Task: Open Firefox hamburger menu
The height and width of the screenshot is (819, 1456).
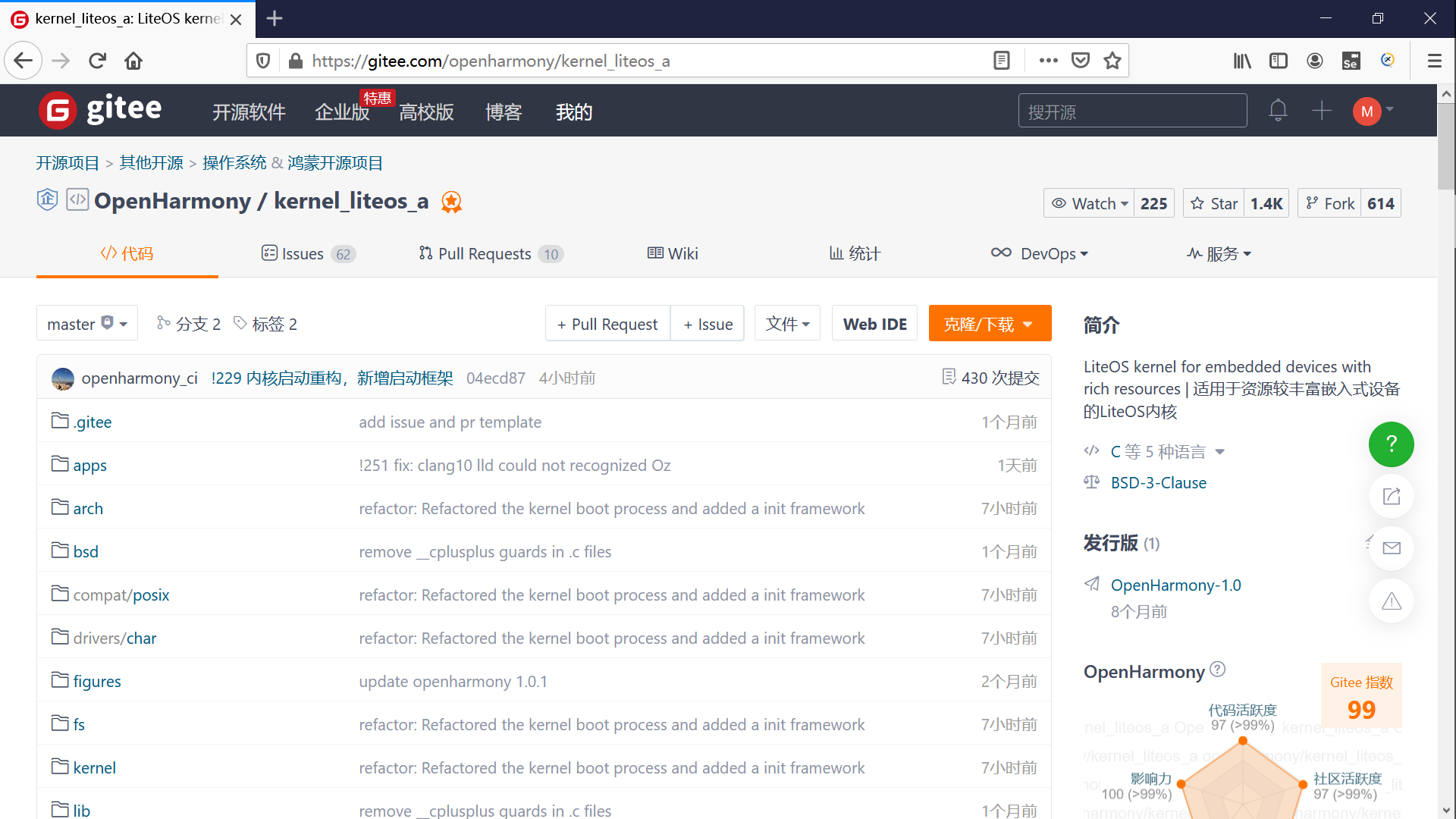Action: pyautogui.click(x=1434, y=61)
